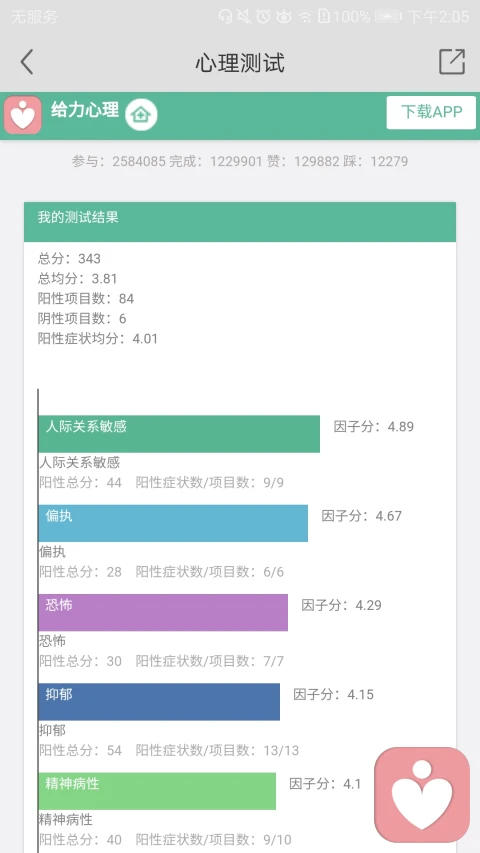Select the 精神病性 light green bar
480x853 pixels.
pyautogui.click(x=157, y=791)
